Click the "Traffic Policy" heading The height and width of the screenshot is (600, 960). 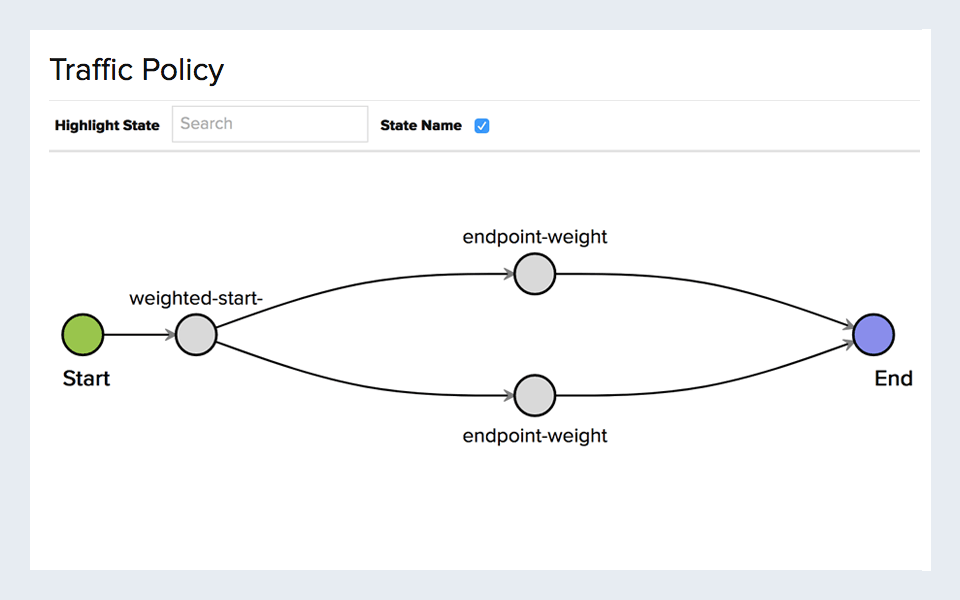pyautogui.click(x=137, y=70)
